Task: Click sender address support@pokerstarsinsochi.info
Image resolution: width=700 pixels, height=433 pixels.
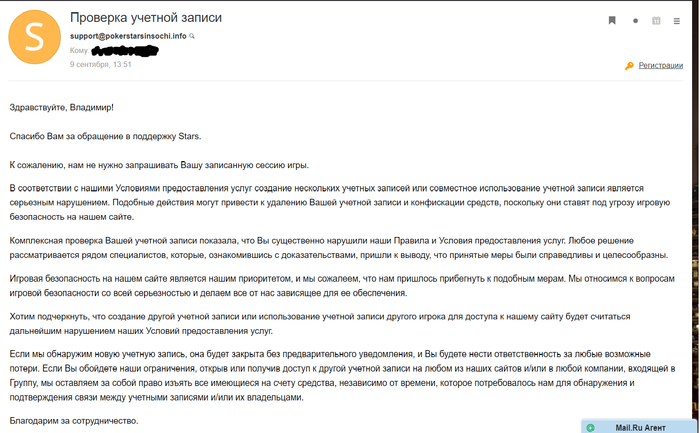Action: point(128,36)
